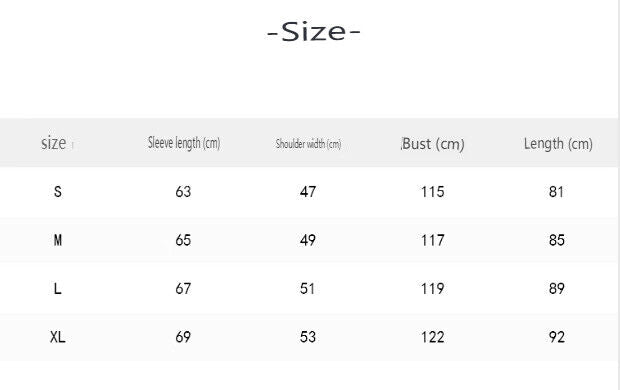Click length value 85 in M row

pos(557,240)
